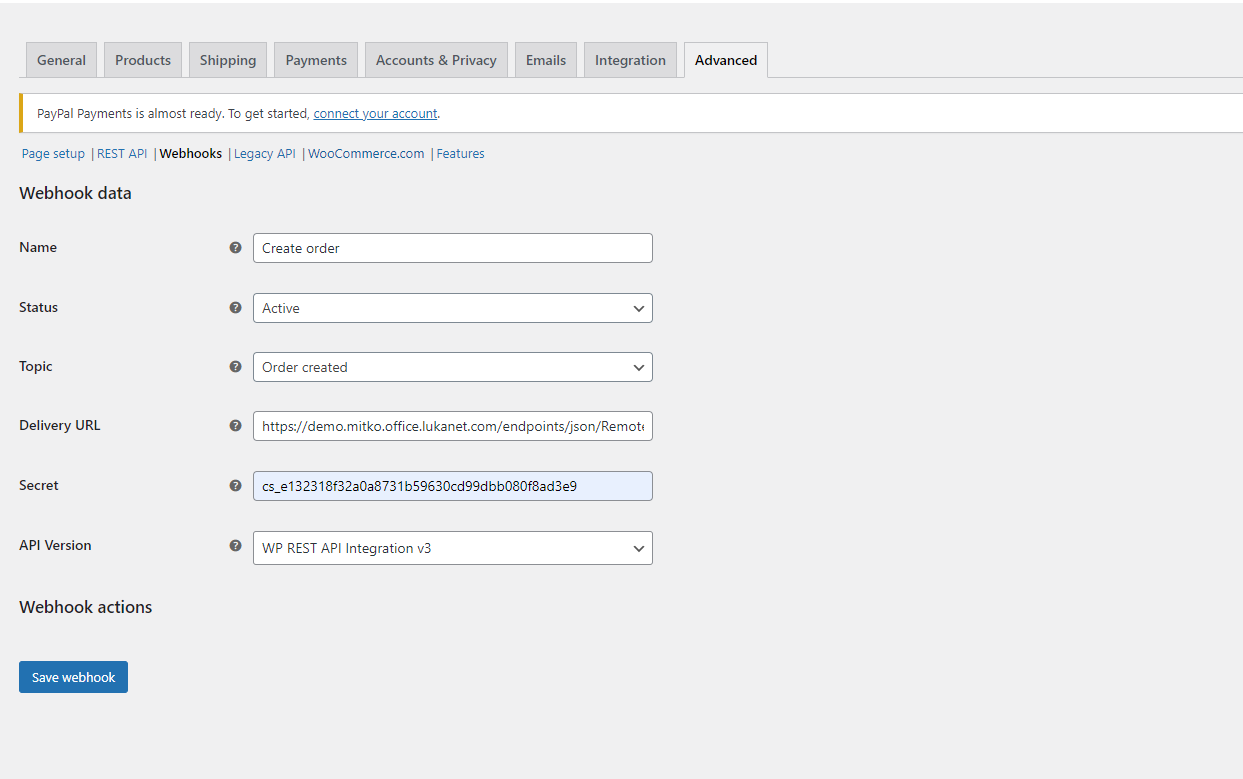
Task: Switch to the Products tab
Action: (143, 60)
